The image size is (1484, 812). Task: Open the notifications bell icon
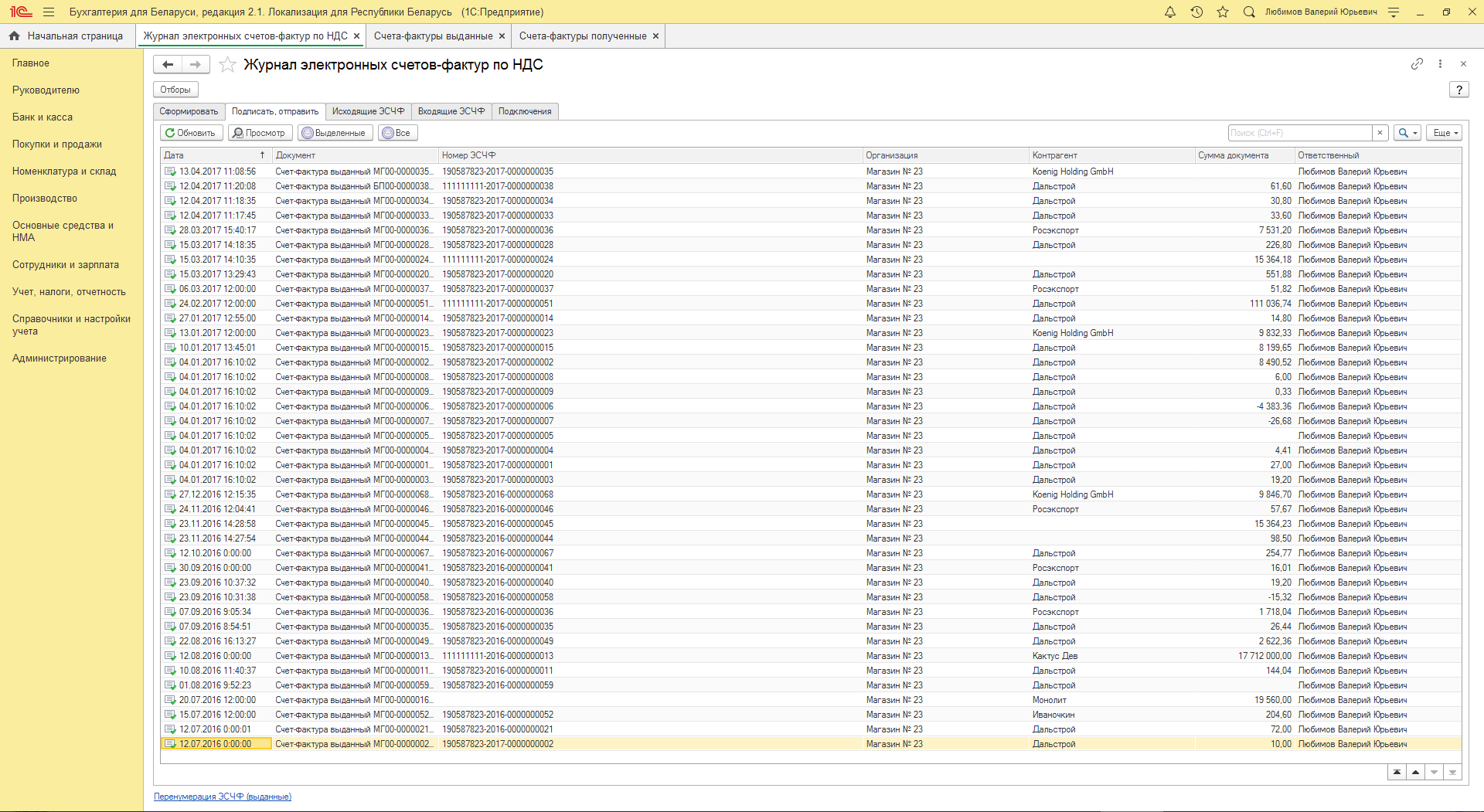(x=1170, y=12)
